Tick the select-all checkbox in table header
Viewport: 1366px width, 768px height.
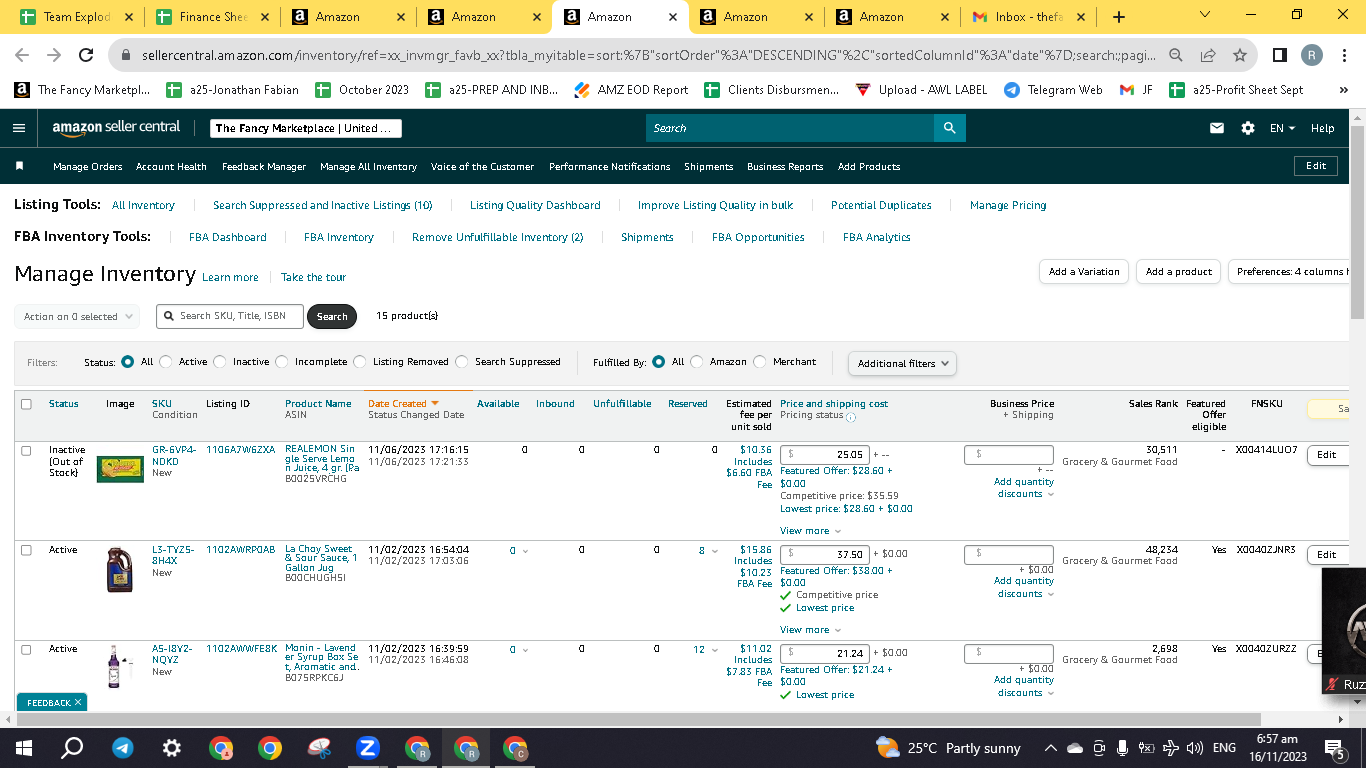pos(26,404)
